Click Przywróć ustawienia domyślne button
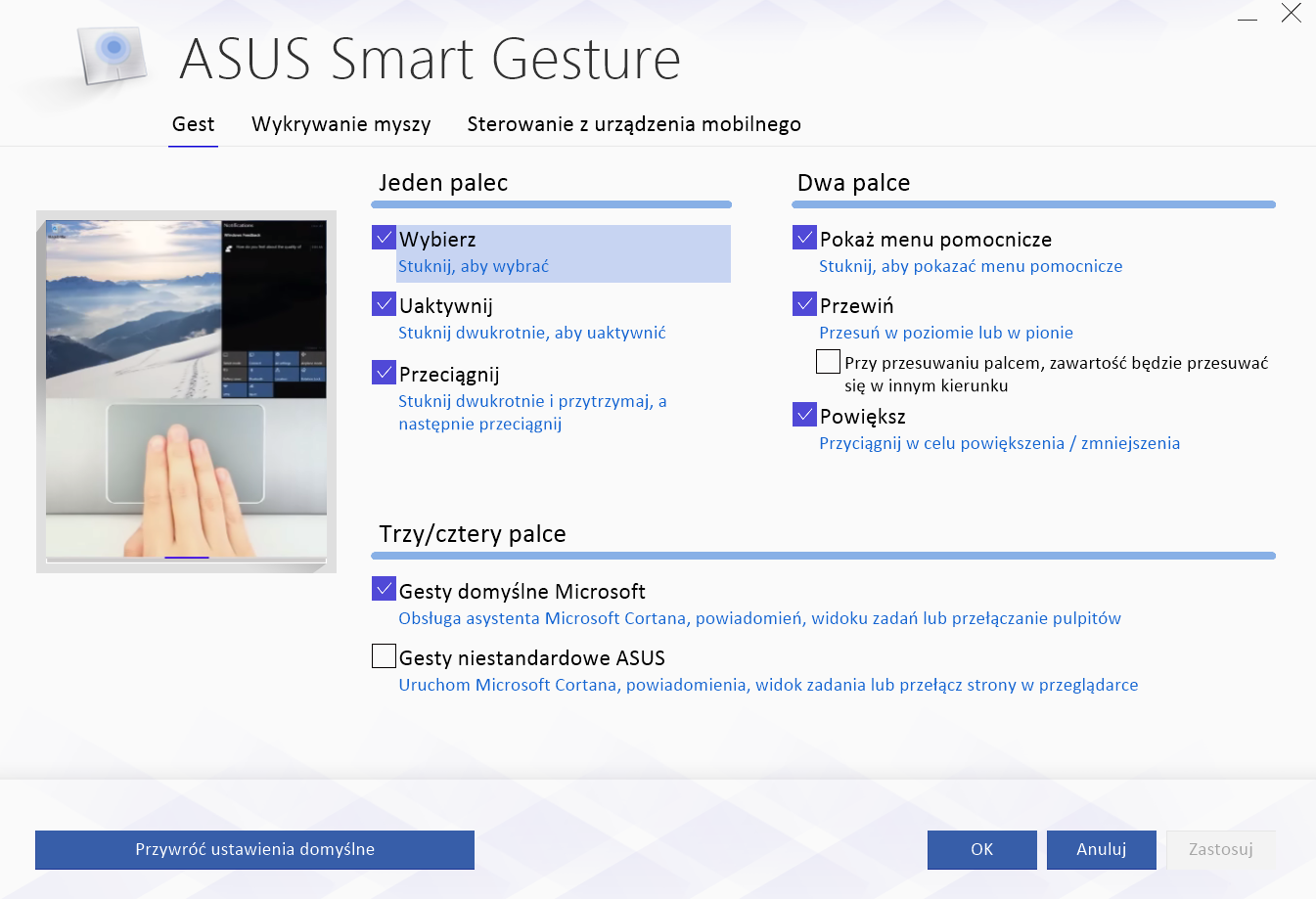The height and width of the screenshot is (899, 1316). tap(254, 849)
